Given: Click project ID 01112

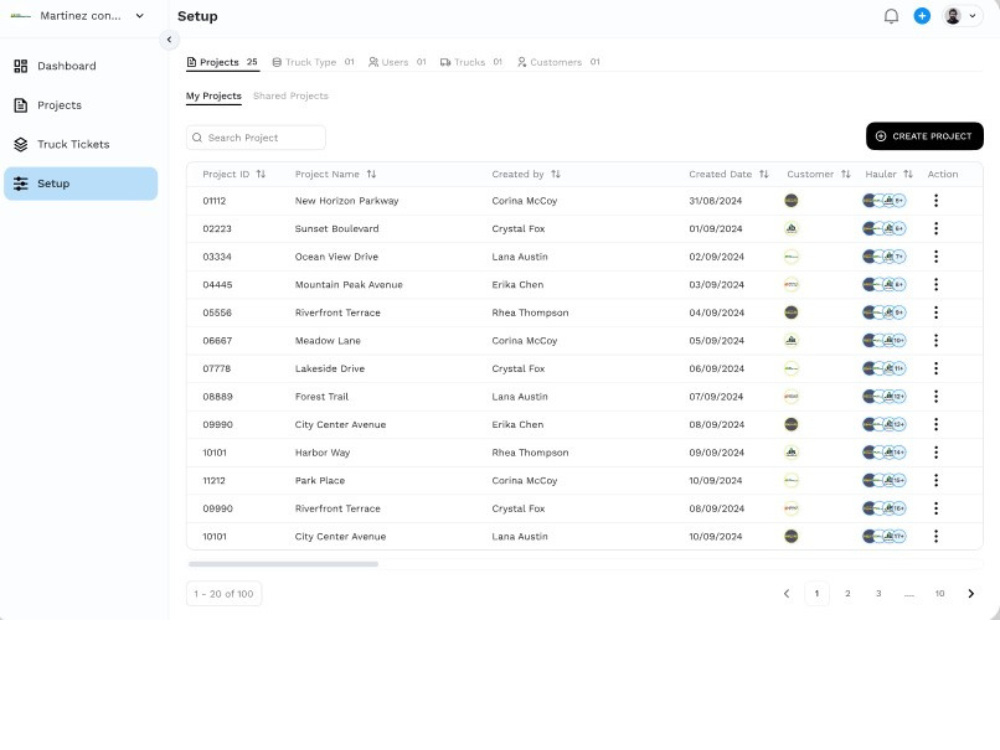Looking at the screenshot, I should coord(214,201).
